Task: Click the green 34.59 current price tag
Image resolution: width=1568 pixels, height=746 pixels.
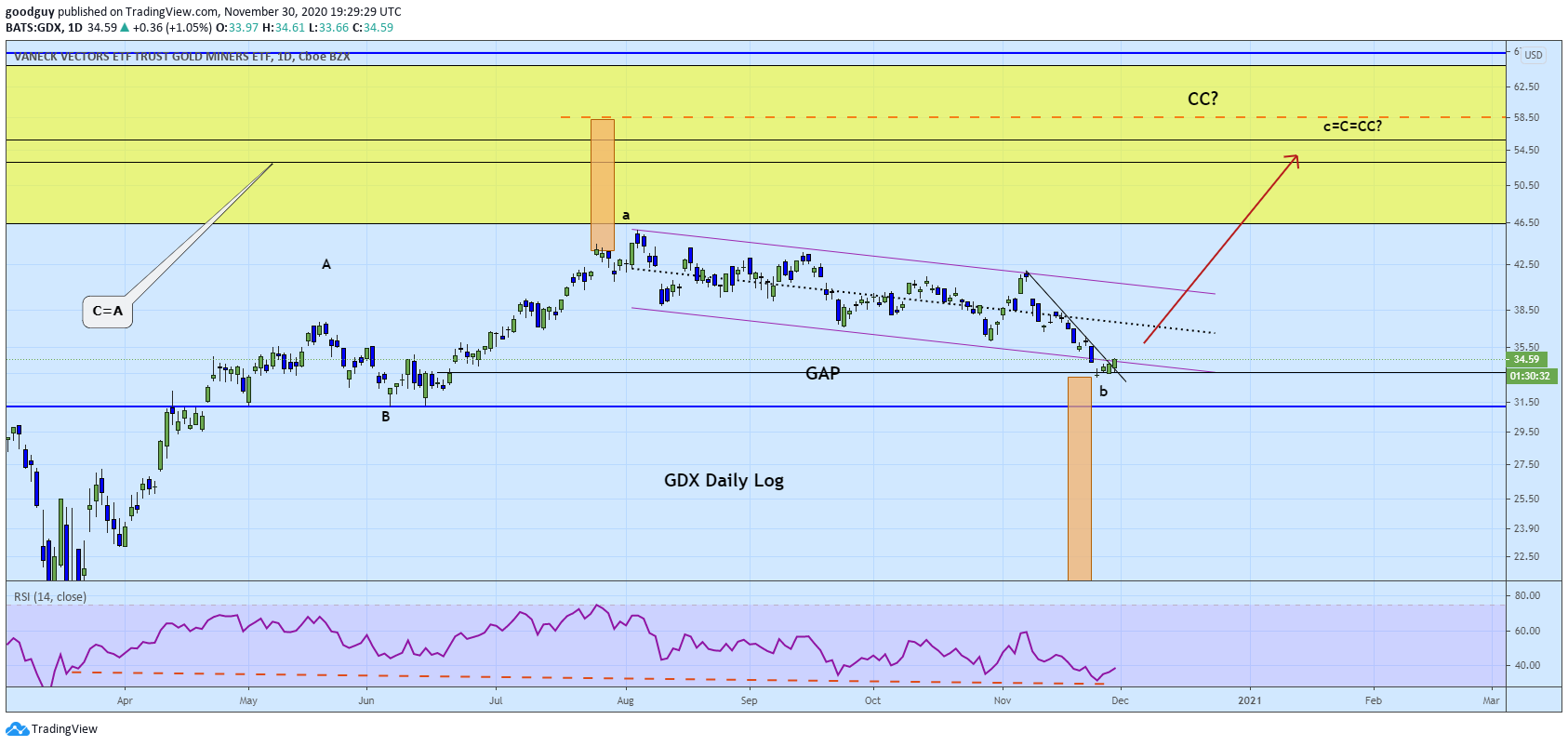Action: pyautogui.click(x=1526, y=359)
